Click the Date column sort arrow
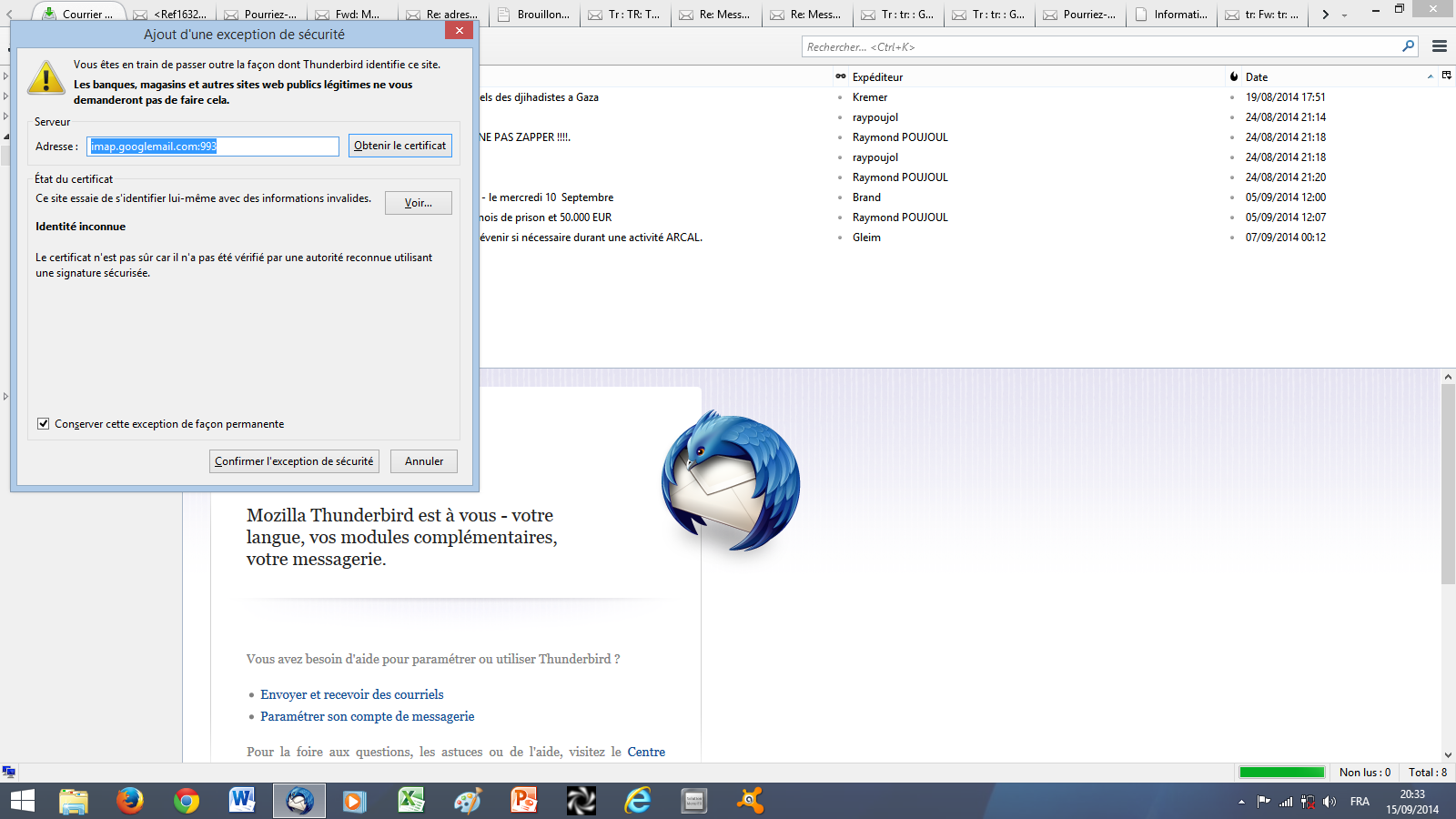 [1430, 76]
